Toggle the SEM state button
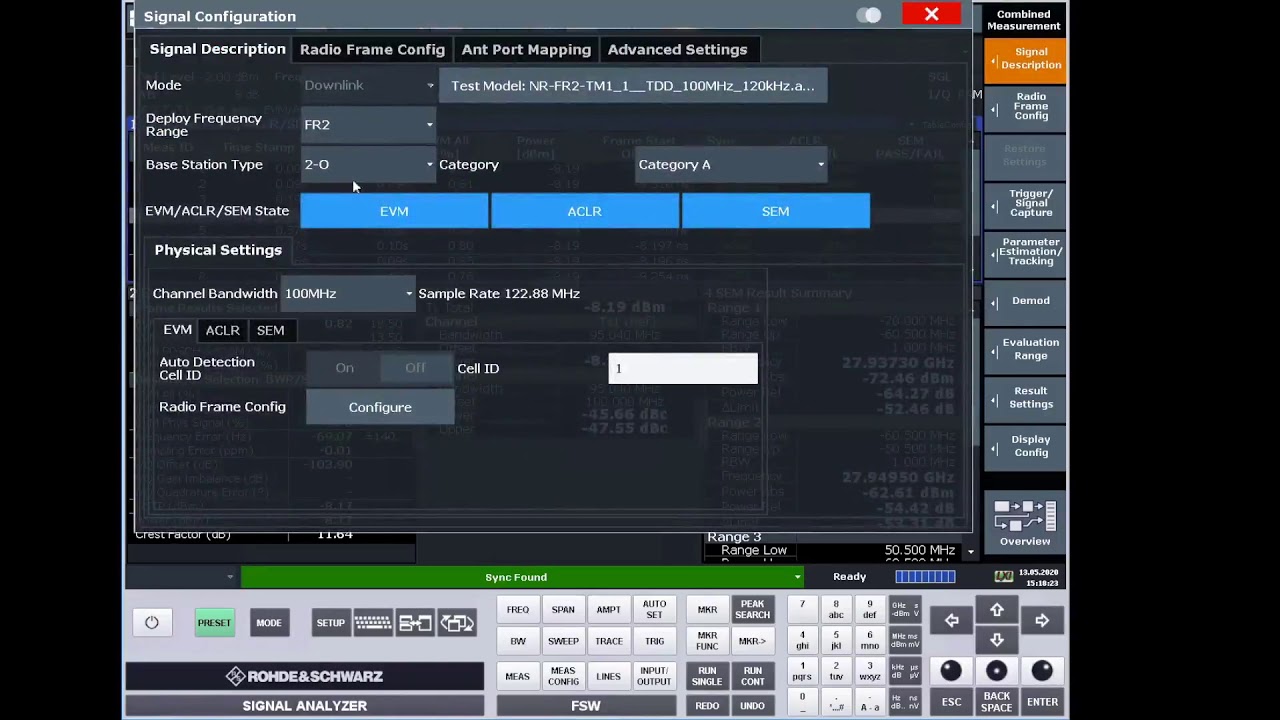The image size is (1280, 720). pyautogui.click(x=775, y=211)
